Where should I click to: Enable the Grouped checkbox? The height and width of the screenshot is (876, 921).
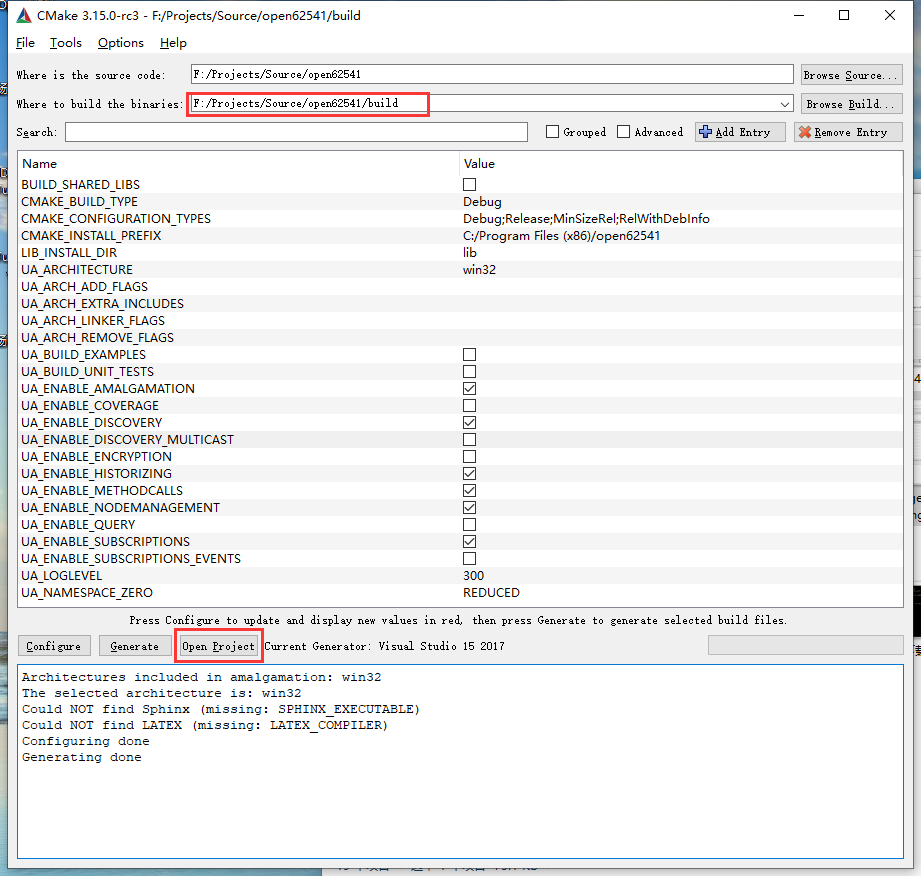coord(552,132)
